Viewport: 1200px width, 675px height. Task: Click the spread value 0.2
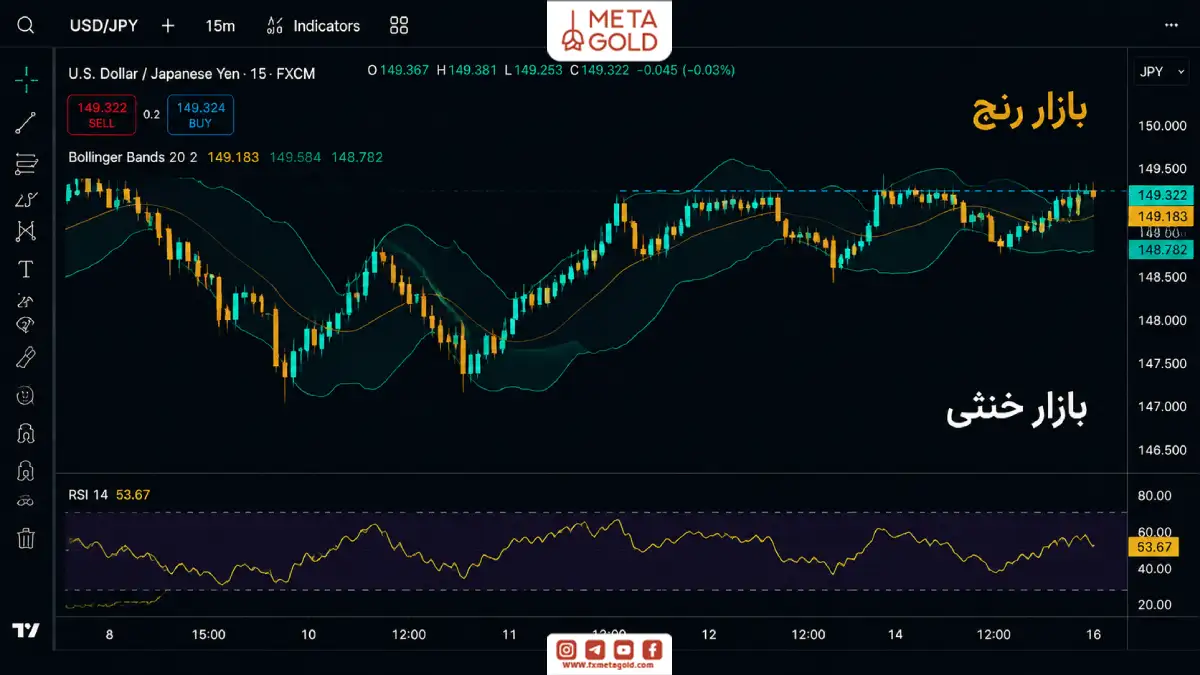[151, 115]
